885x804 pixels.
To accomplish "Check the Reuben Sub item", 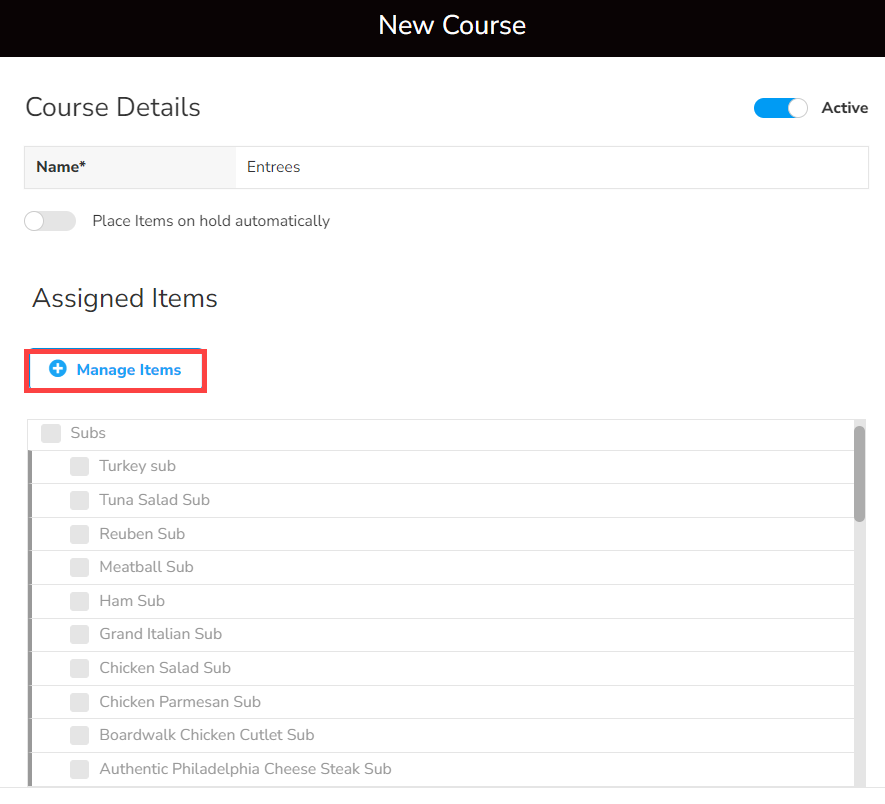I will (80, 534).
